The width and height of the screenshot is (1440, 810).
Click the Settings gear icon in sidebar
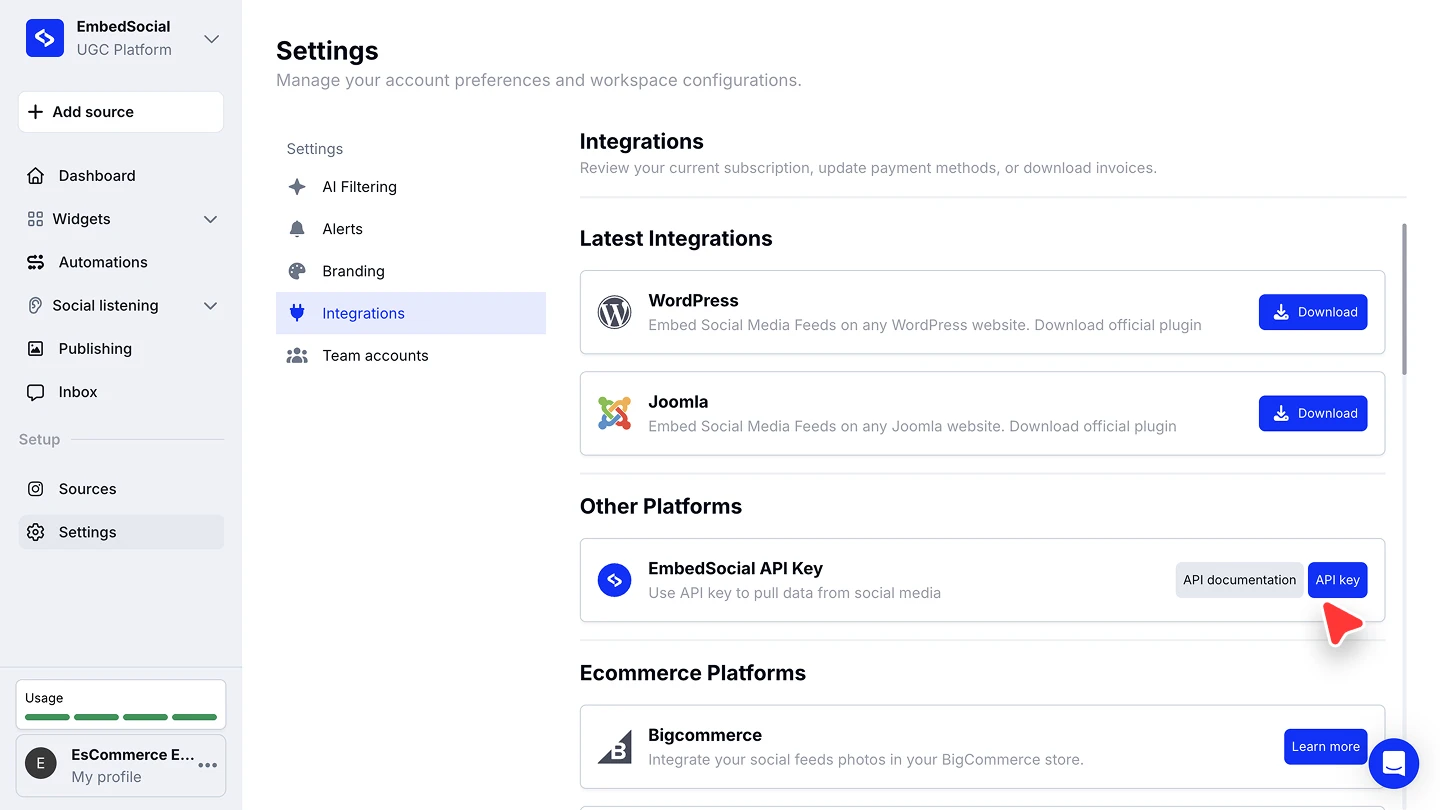point(36,532)
